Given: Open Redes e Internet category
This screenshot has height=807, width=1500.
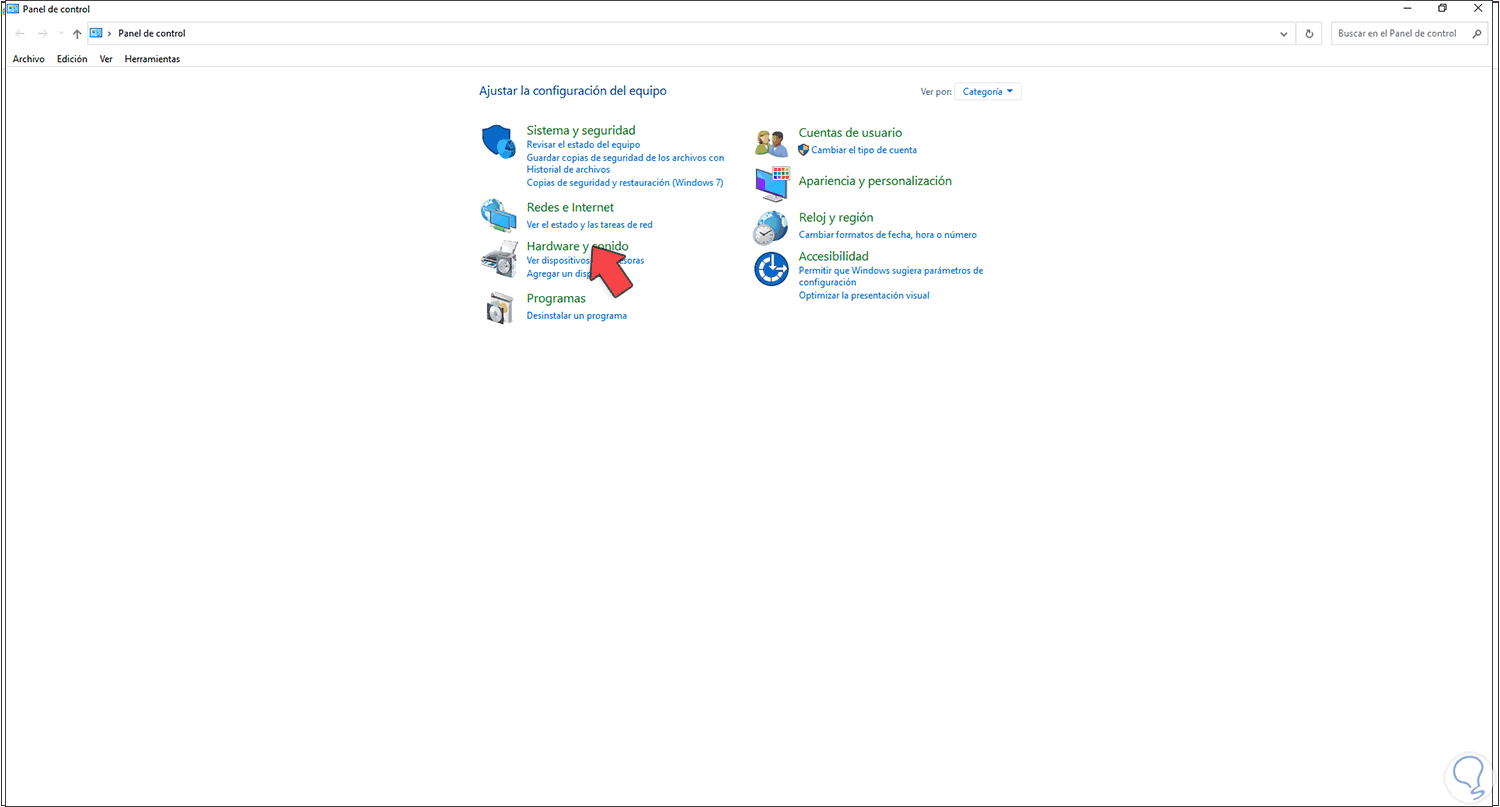Looking at the screenshot, I should pos(570,207).
